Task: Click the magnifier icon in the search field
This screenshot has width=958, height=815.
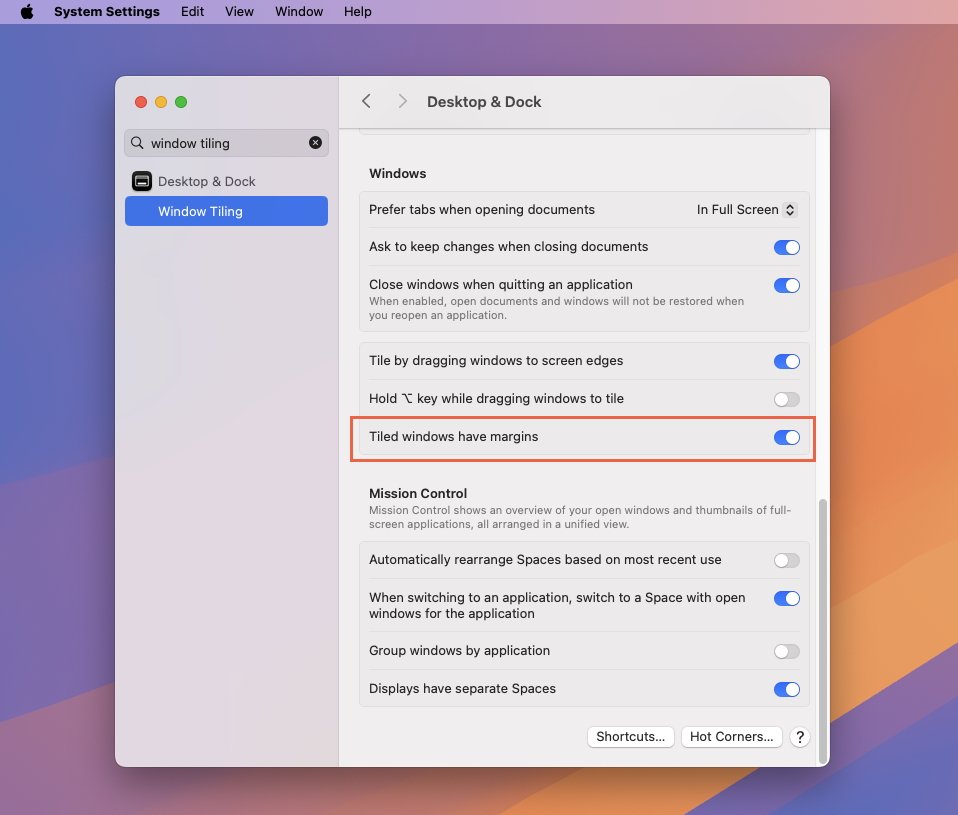Action: click(x=137, y=143)
